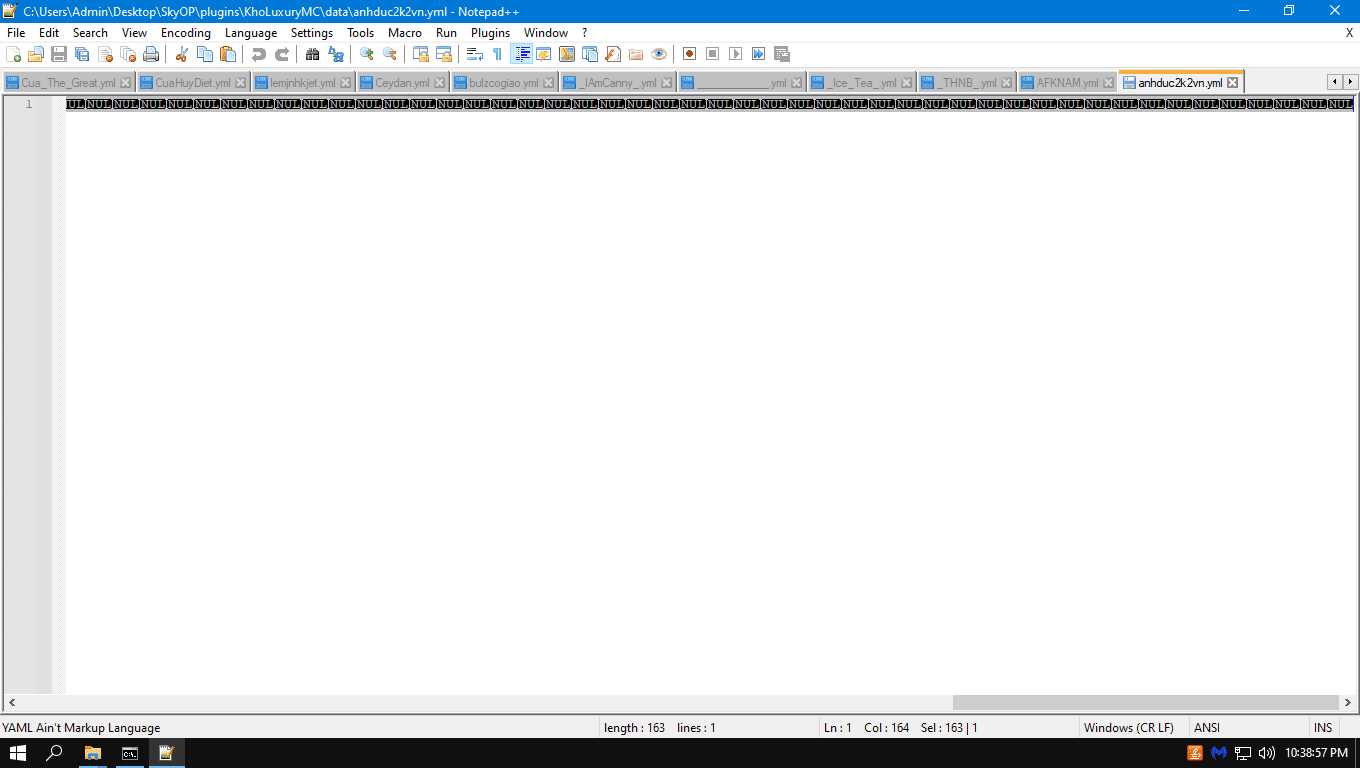Click the Windows (CR LF) status bar field

[1128, 728]
